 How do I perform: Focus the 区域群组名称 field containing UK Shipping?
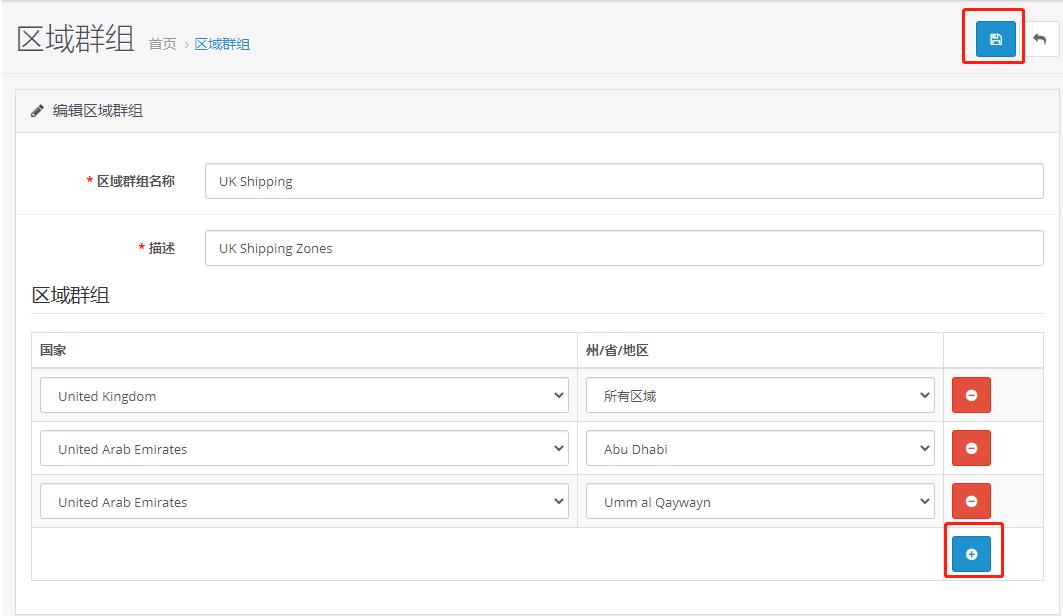point(623,182)
